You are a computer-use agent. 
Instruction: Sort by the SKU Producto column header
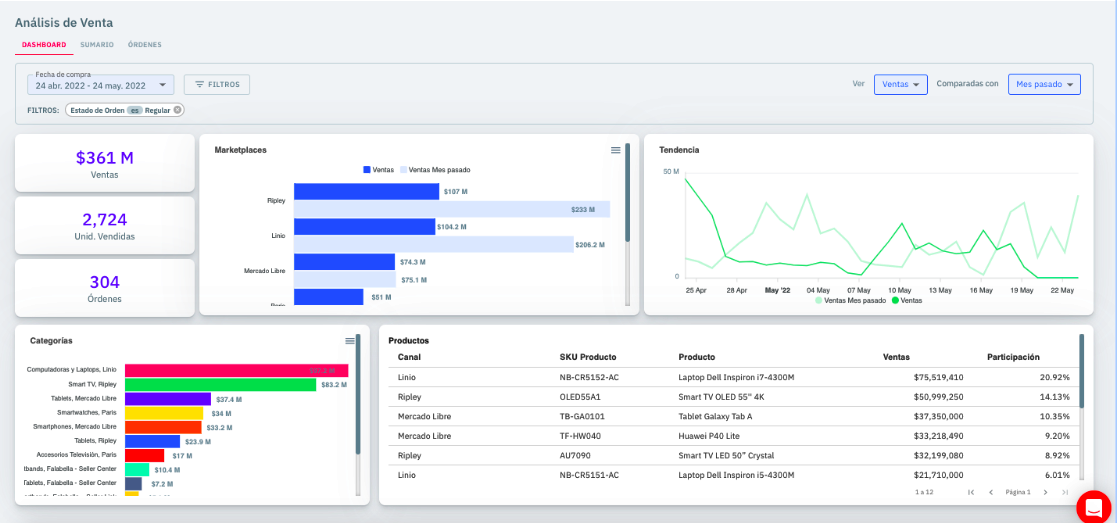click(588, 357)
